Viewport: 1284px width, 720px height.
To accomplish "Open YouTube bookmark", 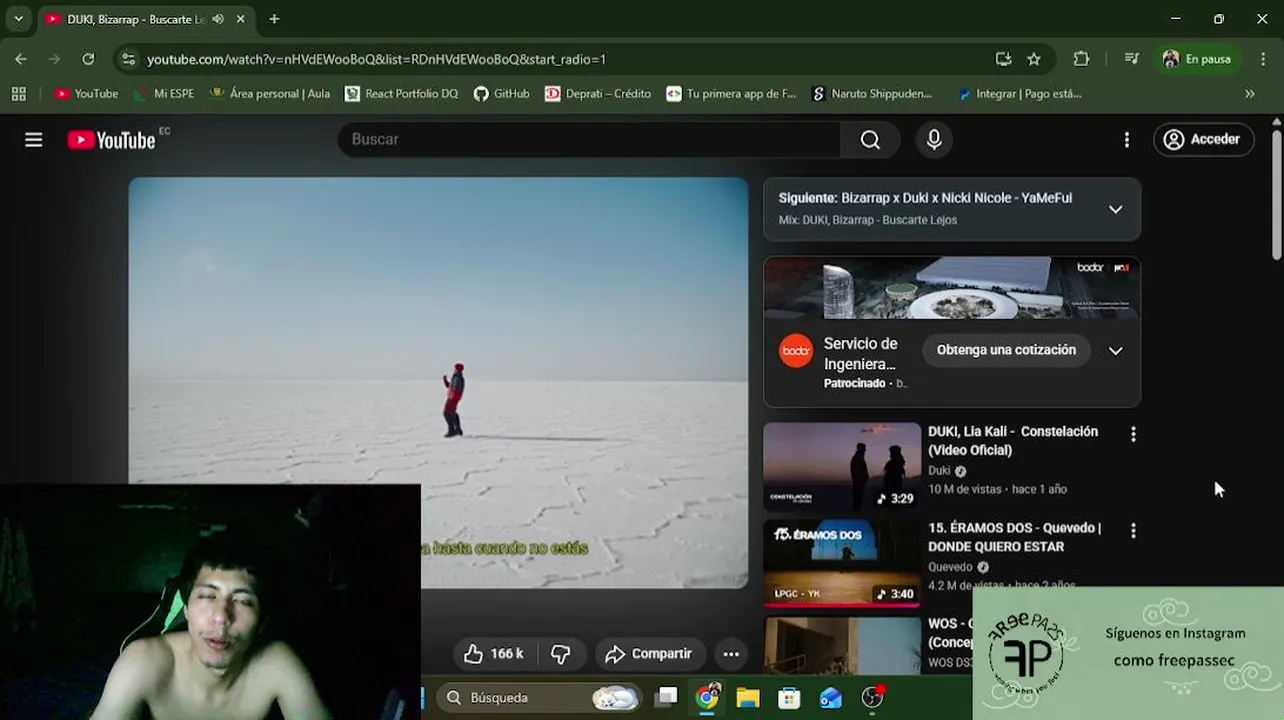I will click(x=86, y=94).
